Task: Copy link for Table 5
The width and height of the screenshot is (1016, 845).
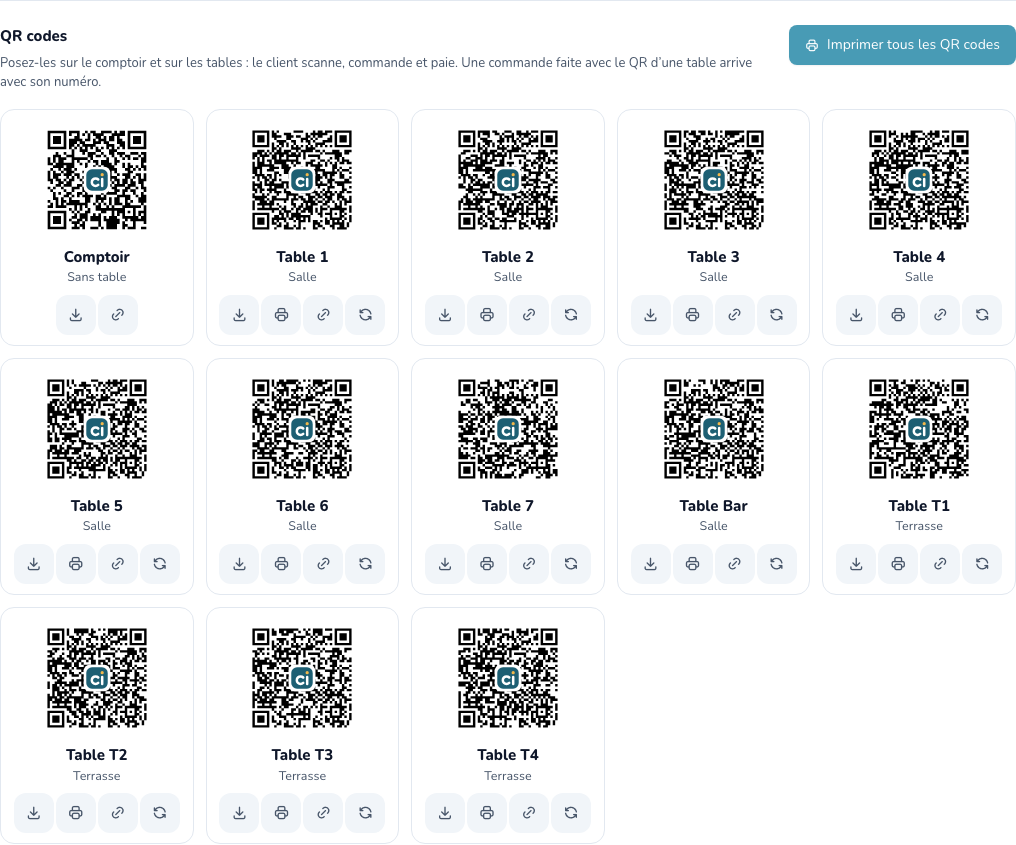Action: 118,564
